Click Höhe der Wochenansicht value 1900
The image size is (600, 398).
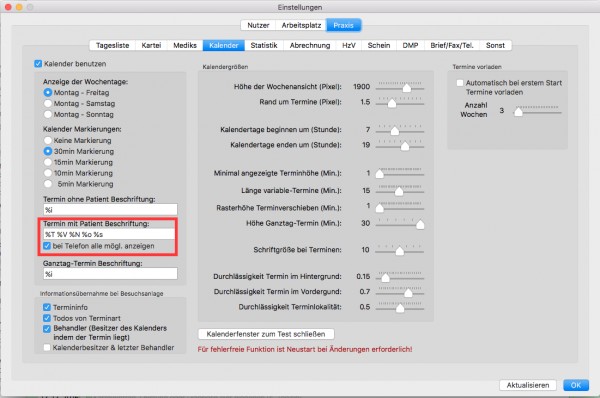tap(362, 86)
